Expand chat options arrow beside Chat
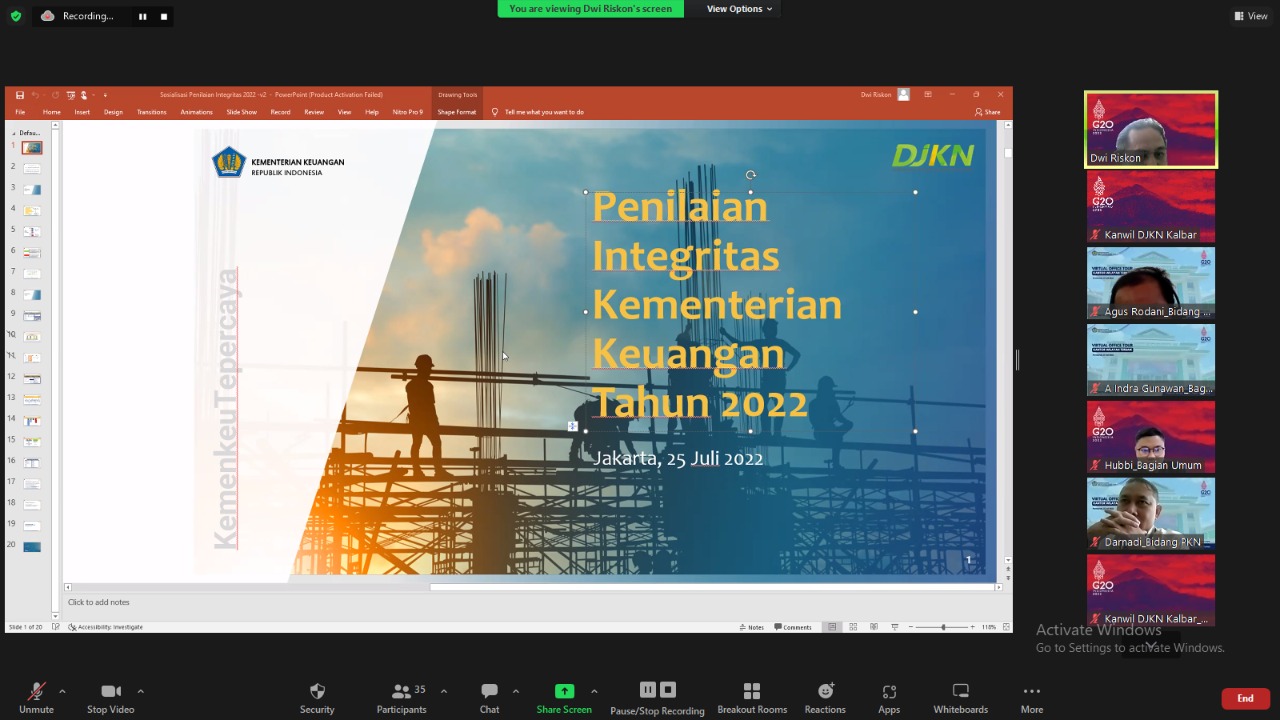This screenshot has height=720, width=1280. 515,691
